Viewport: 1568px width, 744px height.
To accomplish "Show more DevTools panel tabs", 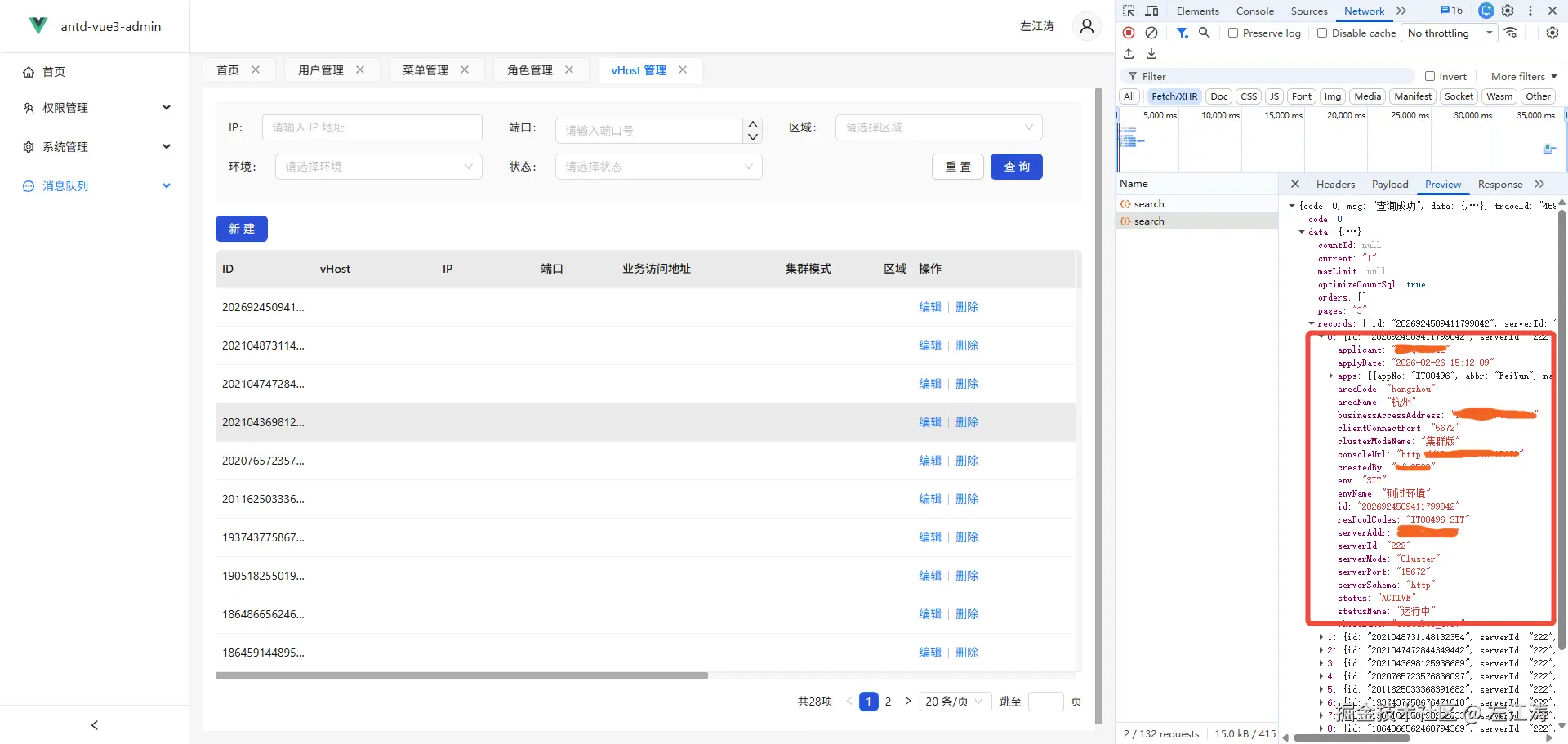I will pos(1401,11).
